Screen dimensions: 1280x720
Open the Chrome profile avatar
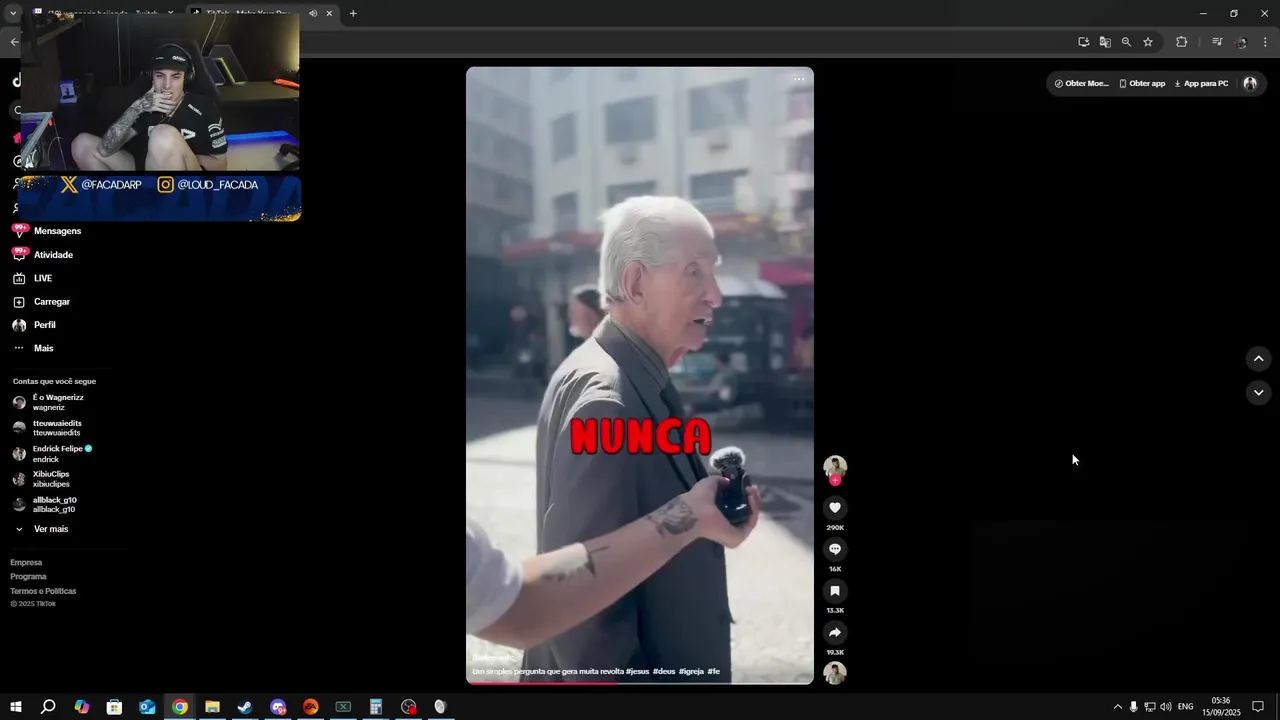coord(1241,42)
